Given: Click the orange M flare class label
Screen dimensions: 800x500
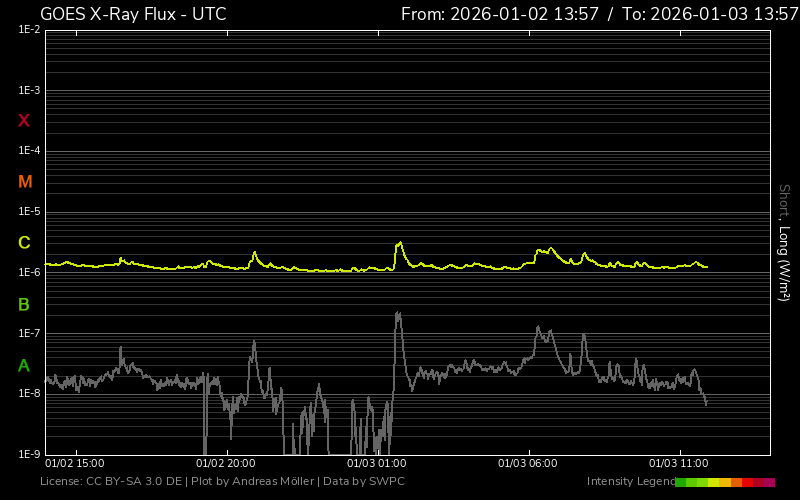Looking at the screenshot, I should coord(25,182).
